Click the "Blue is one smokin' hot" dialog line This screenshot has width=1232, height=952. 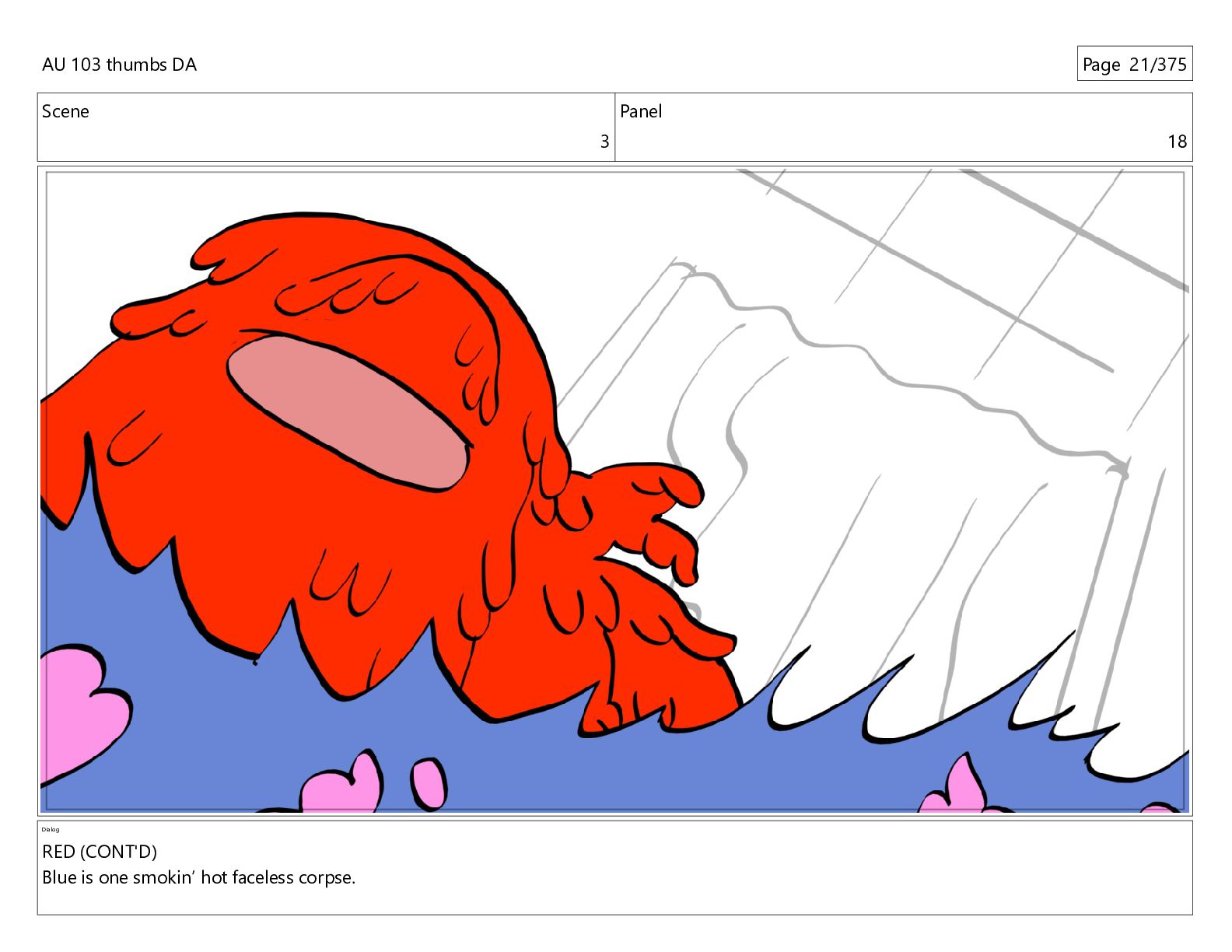pos(198,877)
